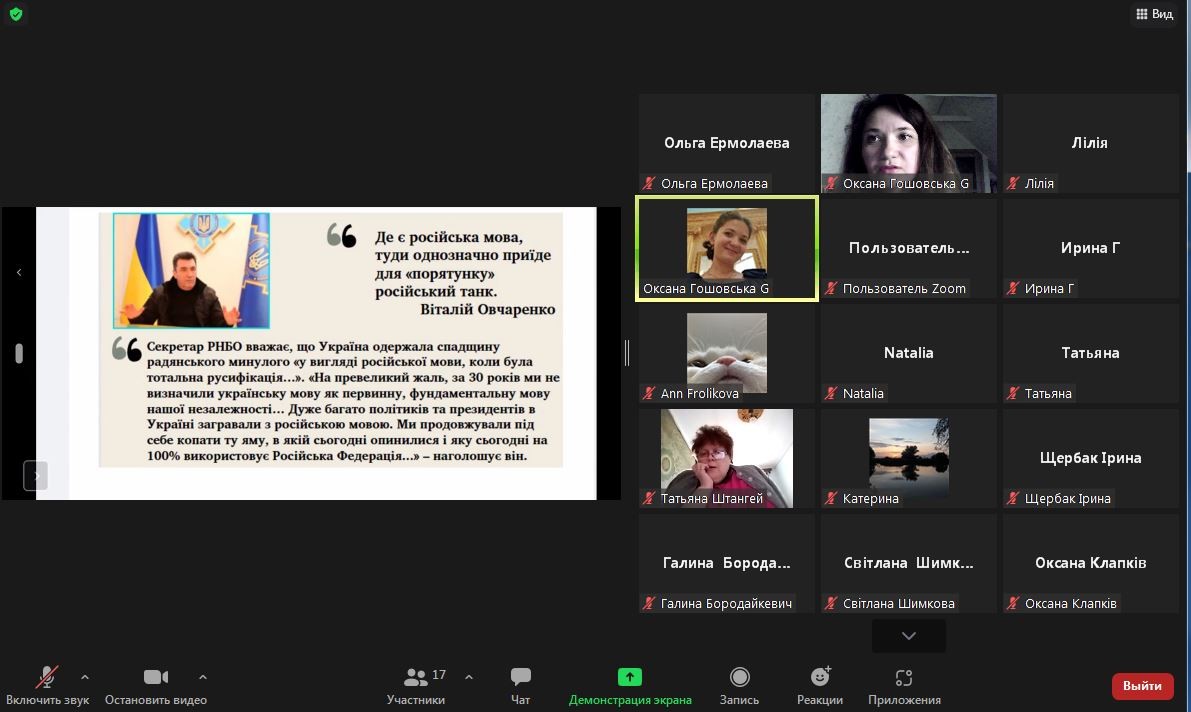Viewport: 1191px width, 712px height.
Task: Leave the meeting with Выйти button
Action: click(1142, 686)
